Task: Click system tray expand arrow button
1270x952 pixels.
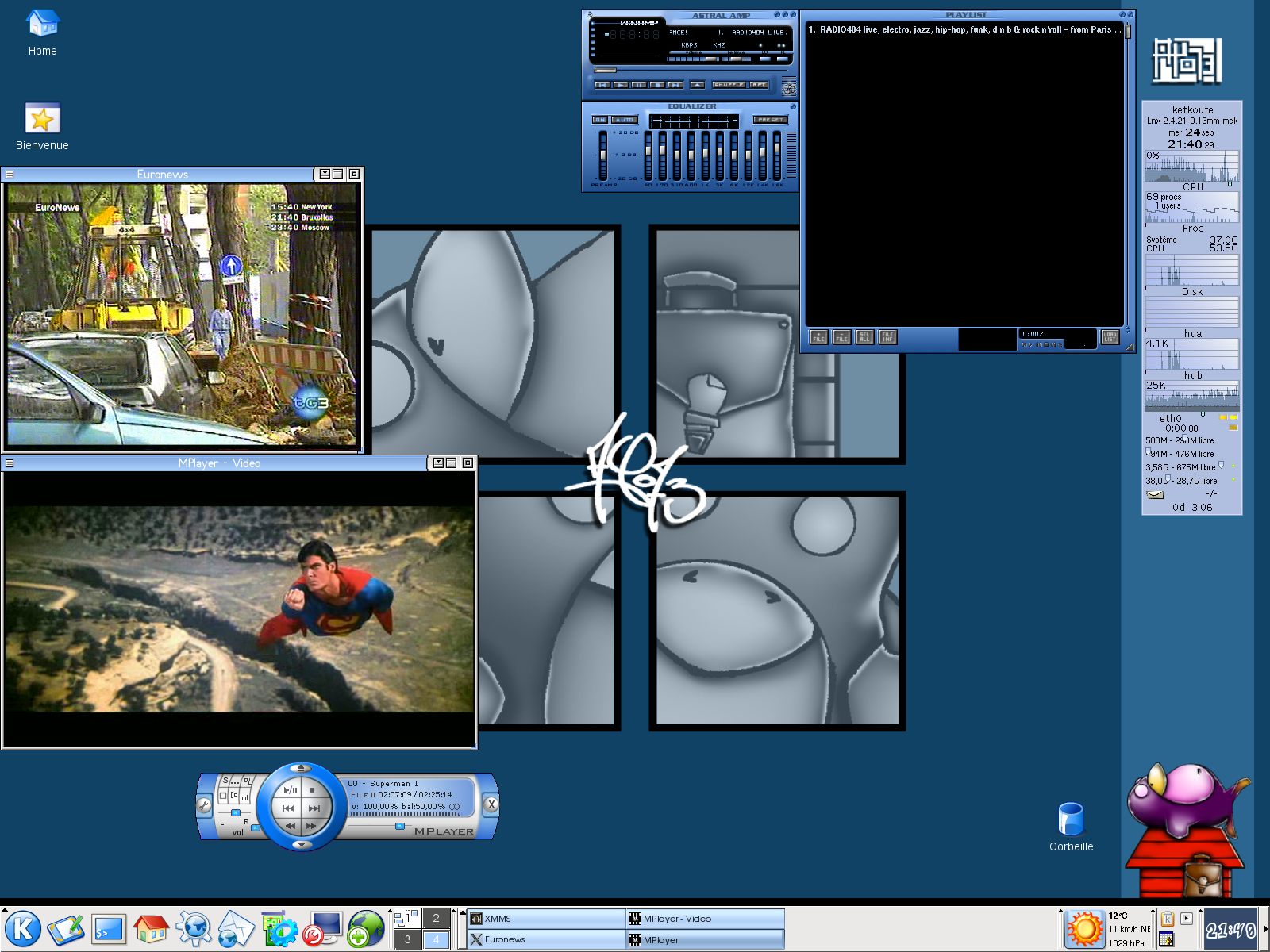Action: 1187,919
